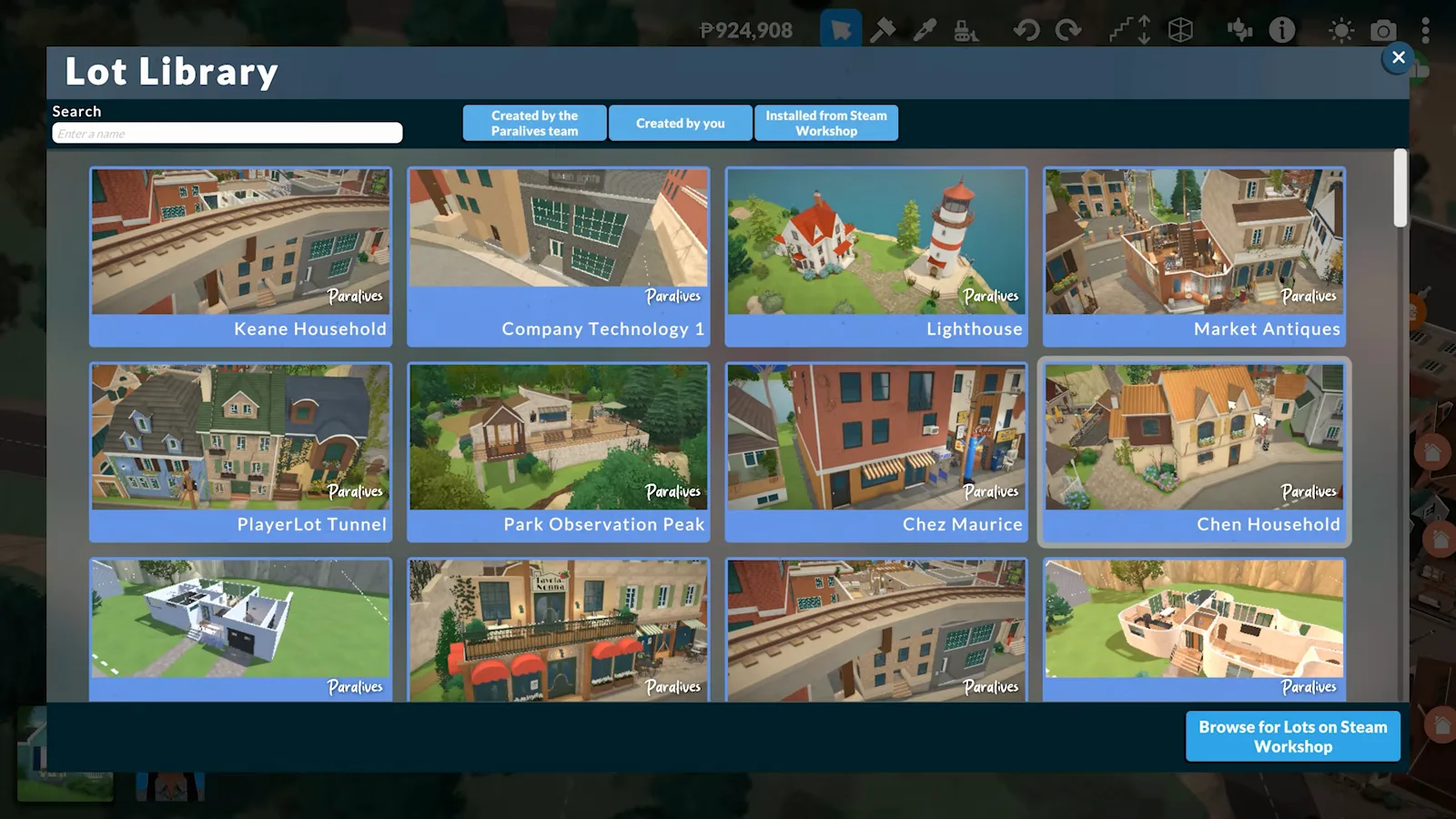
Task: Select the Keane Household lot
Action: 241,257
